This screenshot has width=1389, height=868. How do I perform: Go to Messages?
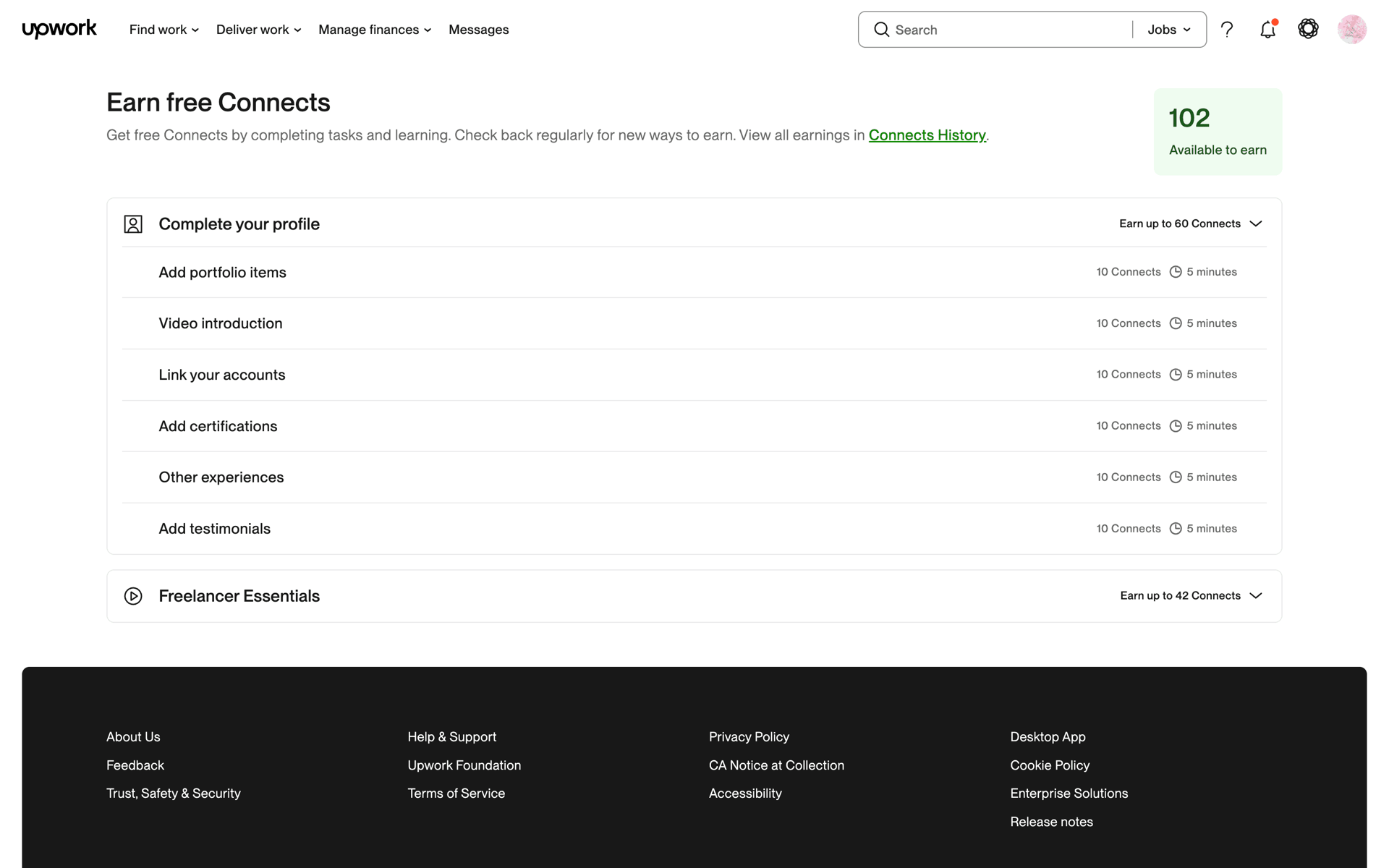(x=478, y=30)
